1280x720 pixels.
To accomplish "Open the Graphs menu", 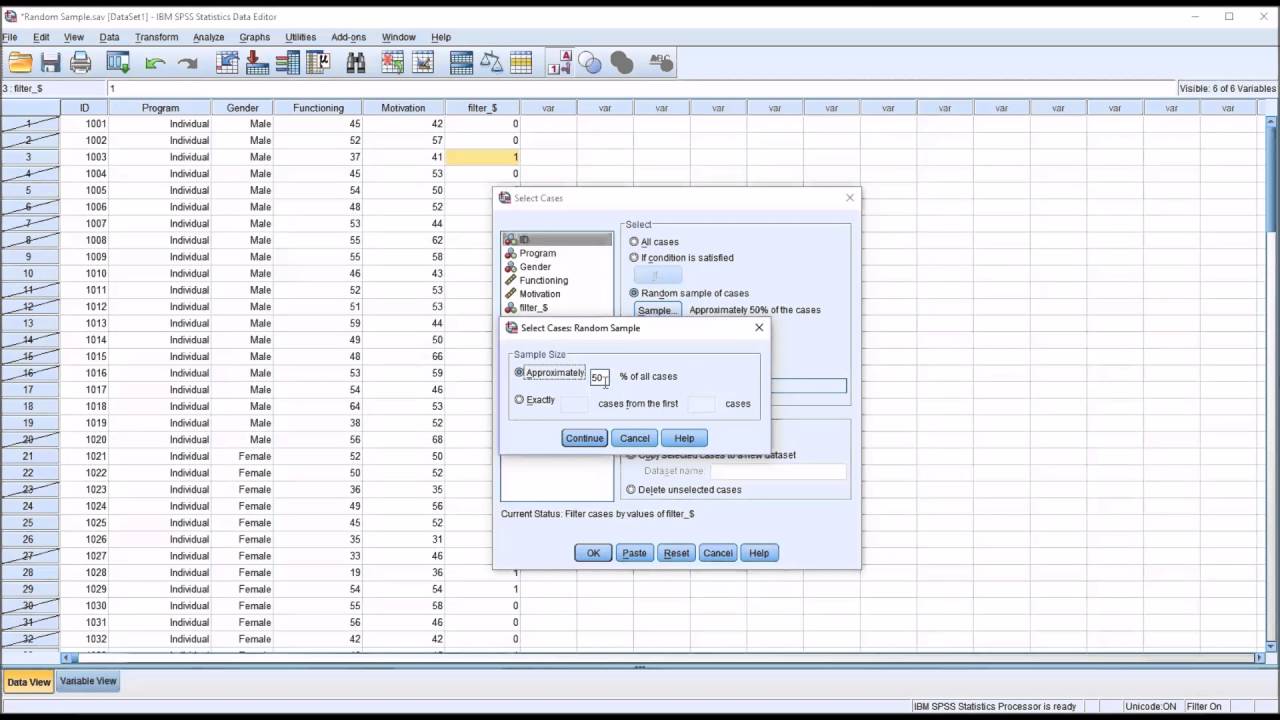I will [x=254, y=37].
